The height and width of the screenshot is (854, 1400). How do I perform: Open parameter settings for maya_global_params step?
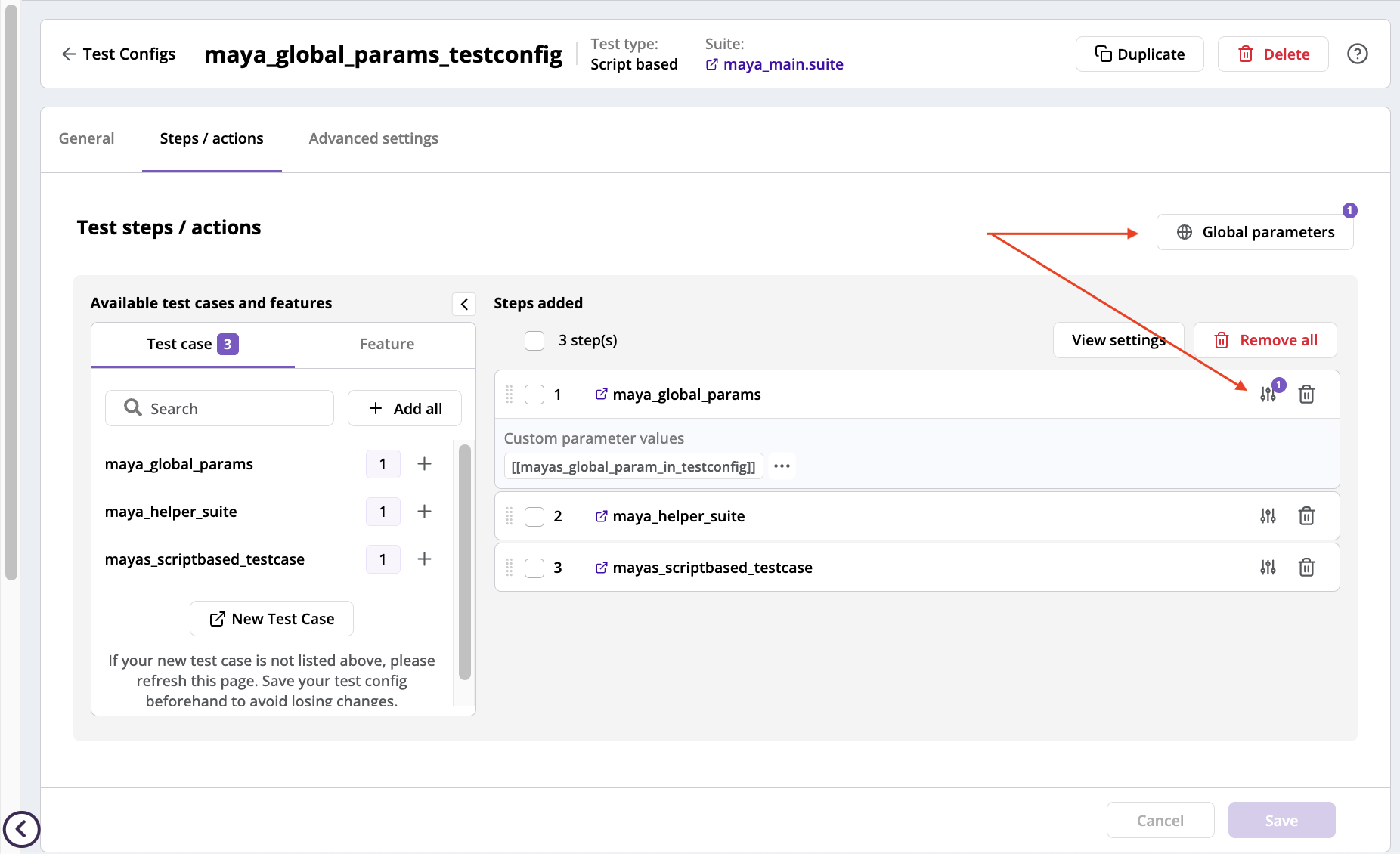click(1268, 394)
